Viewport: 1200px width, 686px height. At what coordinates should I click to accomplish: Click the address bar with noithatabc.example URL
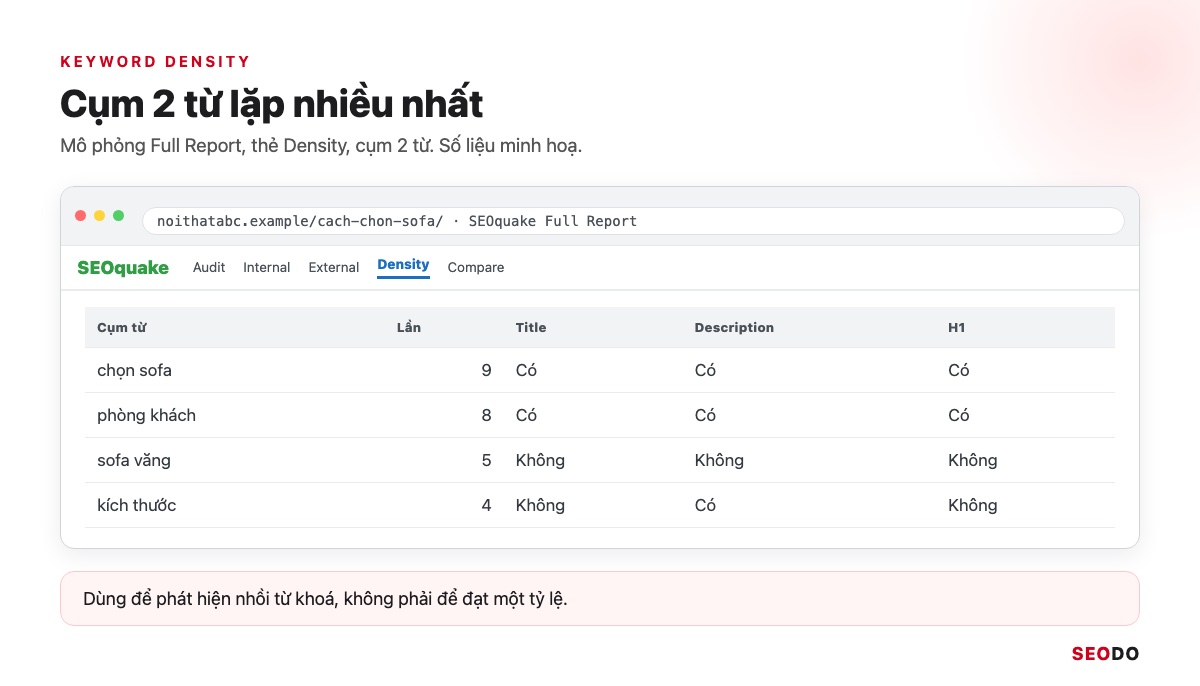pos(633,221)
